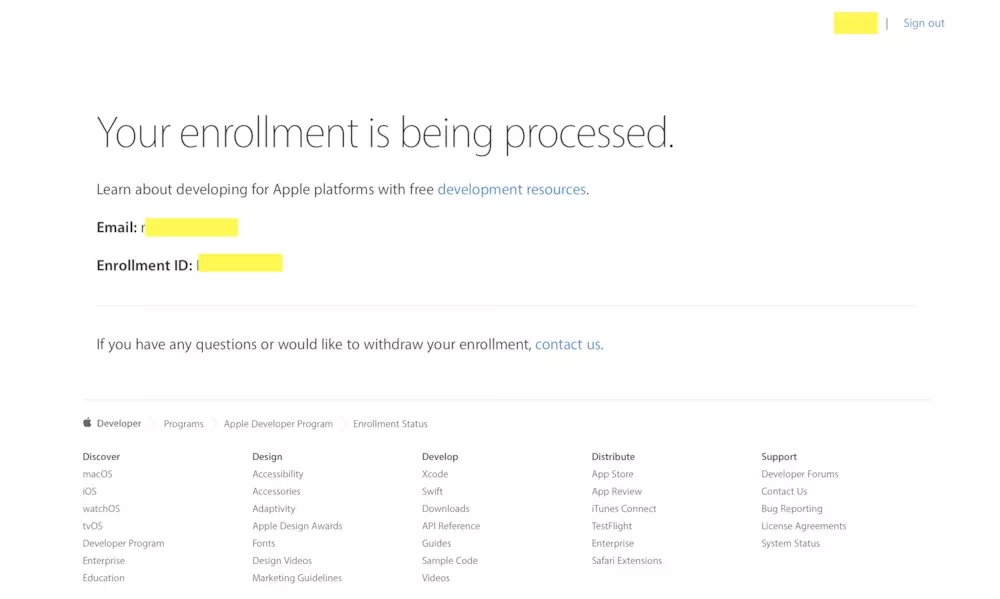Open Apple Developer Program breadcrumb item

tap(278, 424)
